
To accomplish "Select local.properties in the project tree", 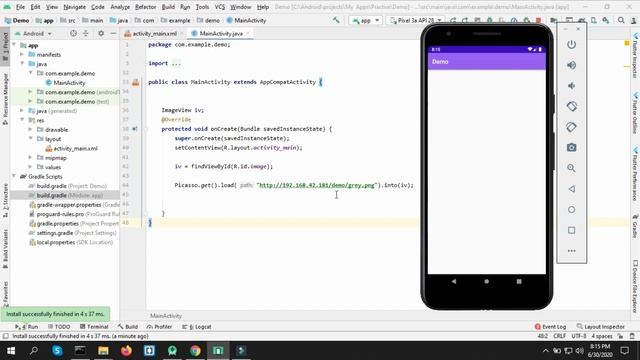I will [71, 242].
